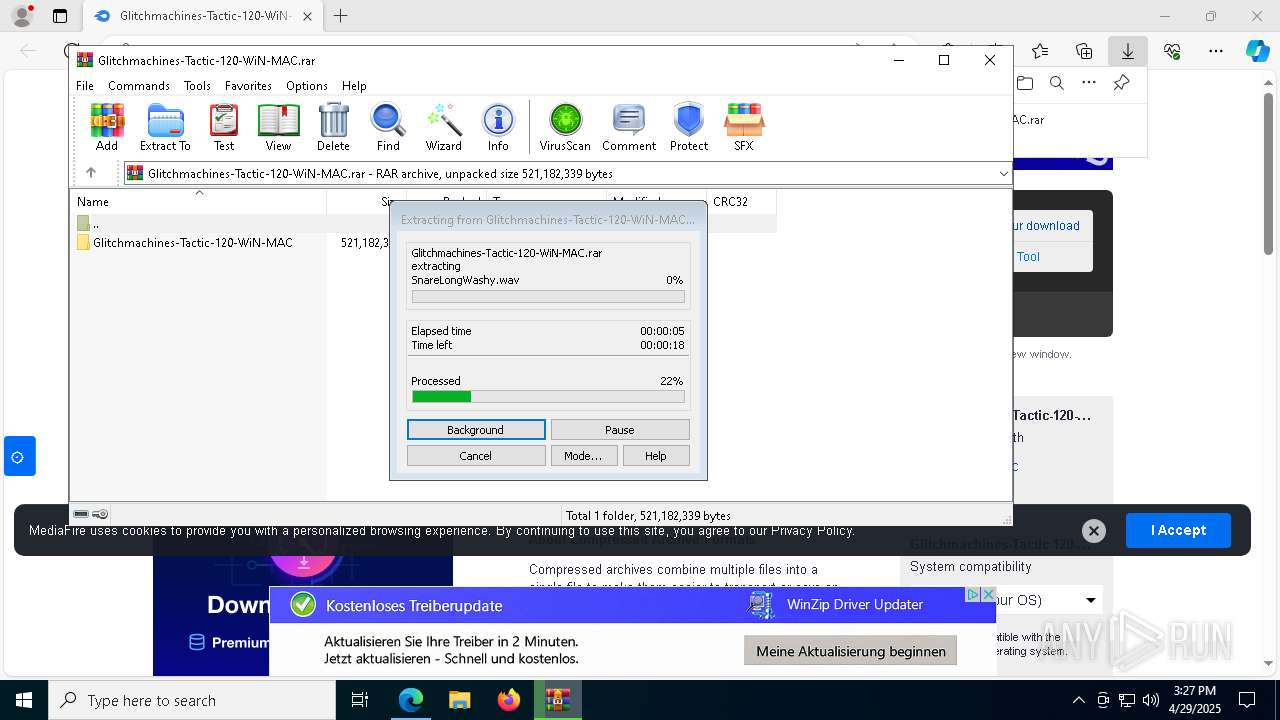Screen dimensions: 1280x720
Task: Open the Tools menu
Action: 197,86
